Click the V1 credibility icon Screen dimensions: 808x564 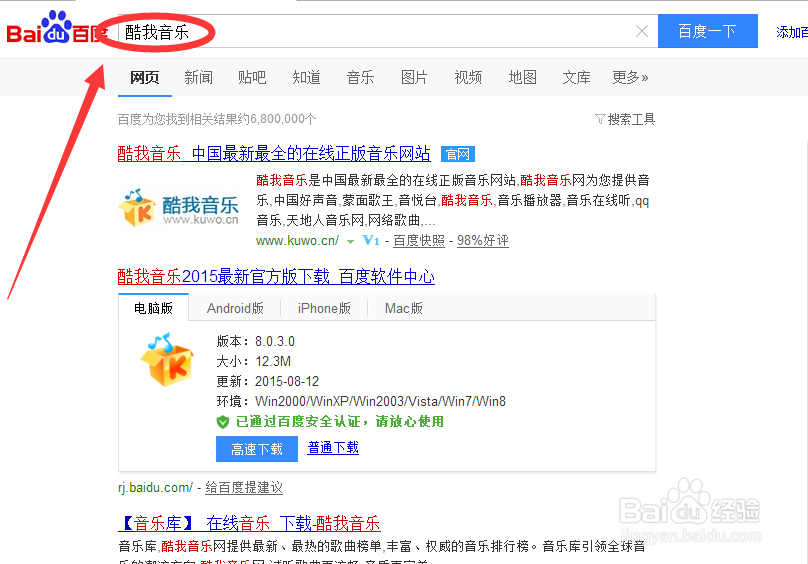[371, 240]
